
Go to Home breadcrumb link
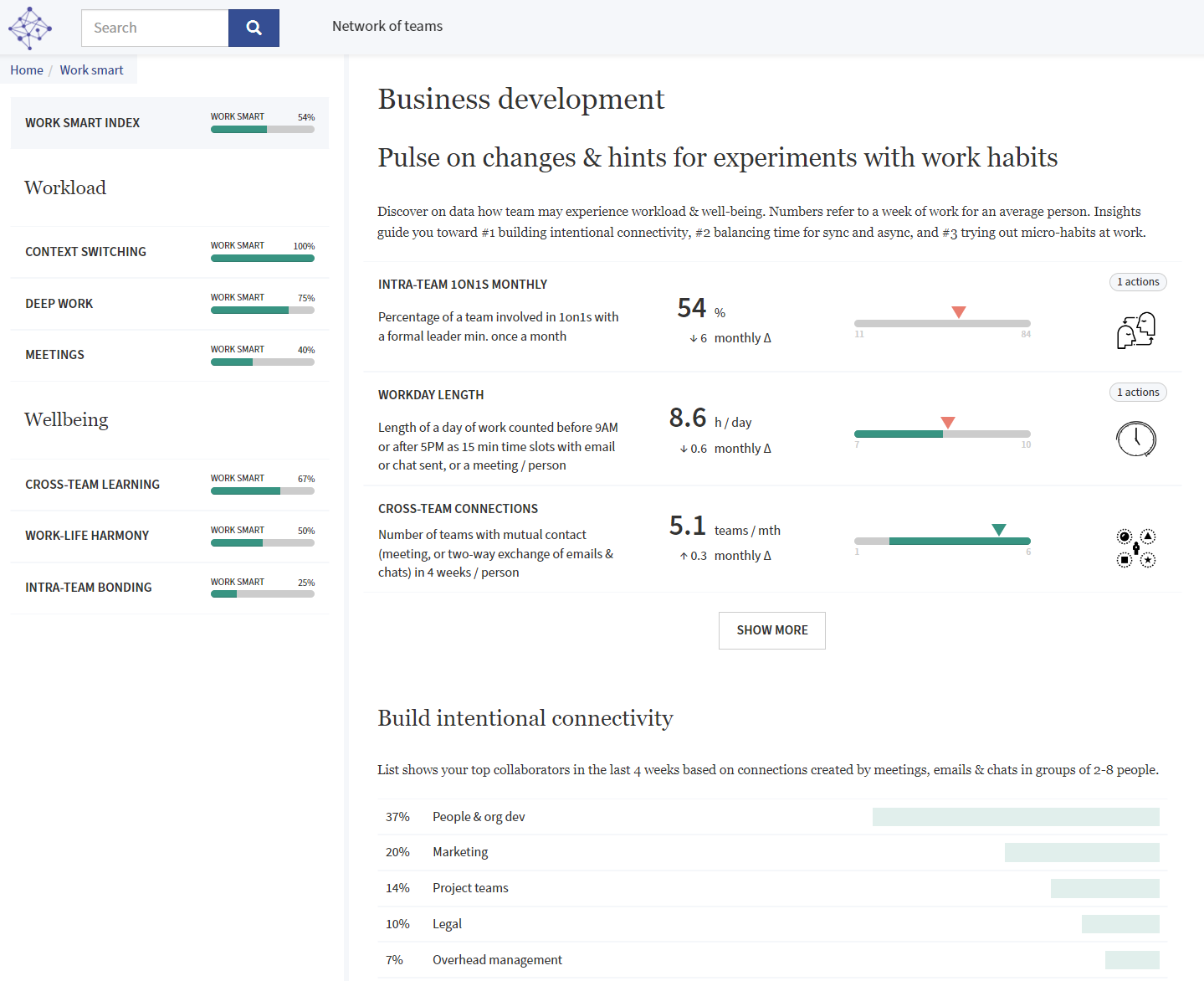[x=27, y=70]
